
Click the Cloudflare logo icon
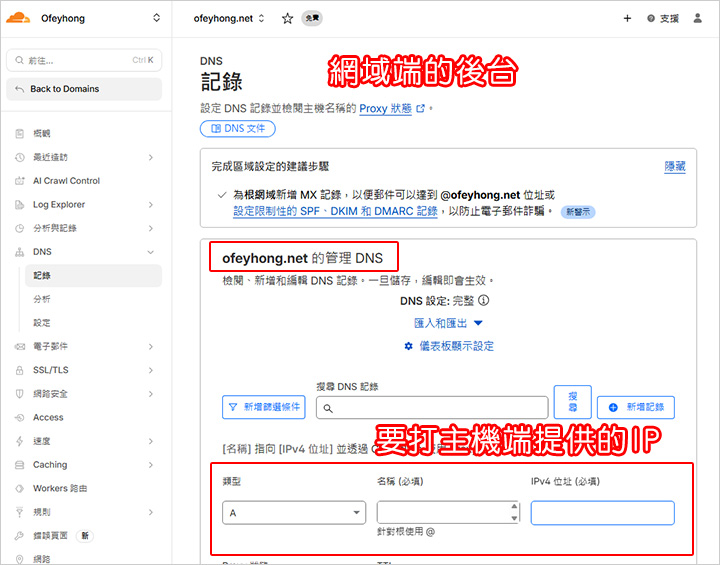[20, 18]
